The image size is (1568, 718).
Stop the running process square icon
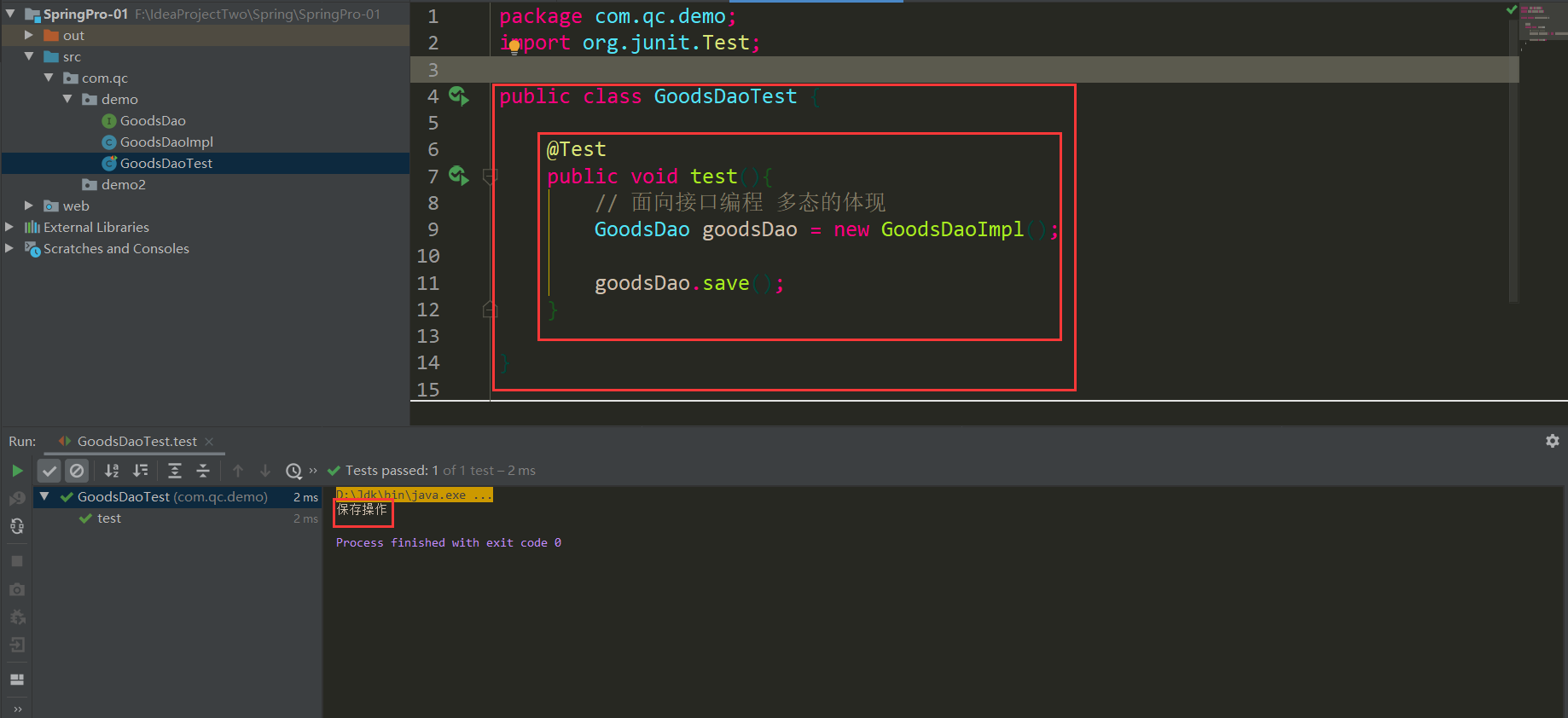tap(17, 561)
